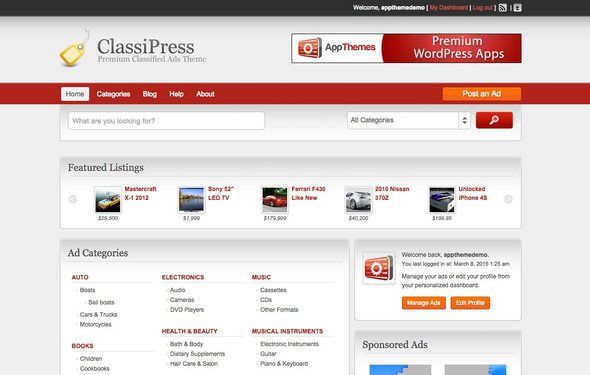Open the Cars & Trucks subcategory
Viewport: 590px width, 375px height.
coord(99,314)
